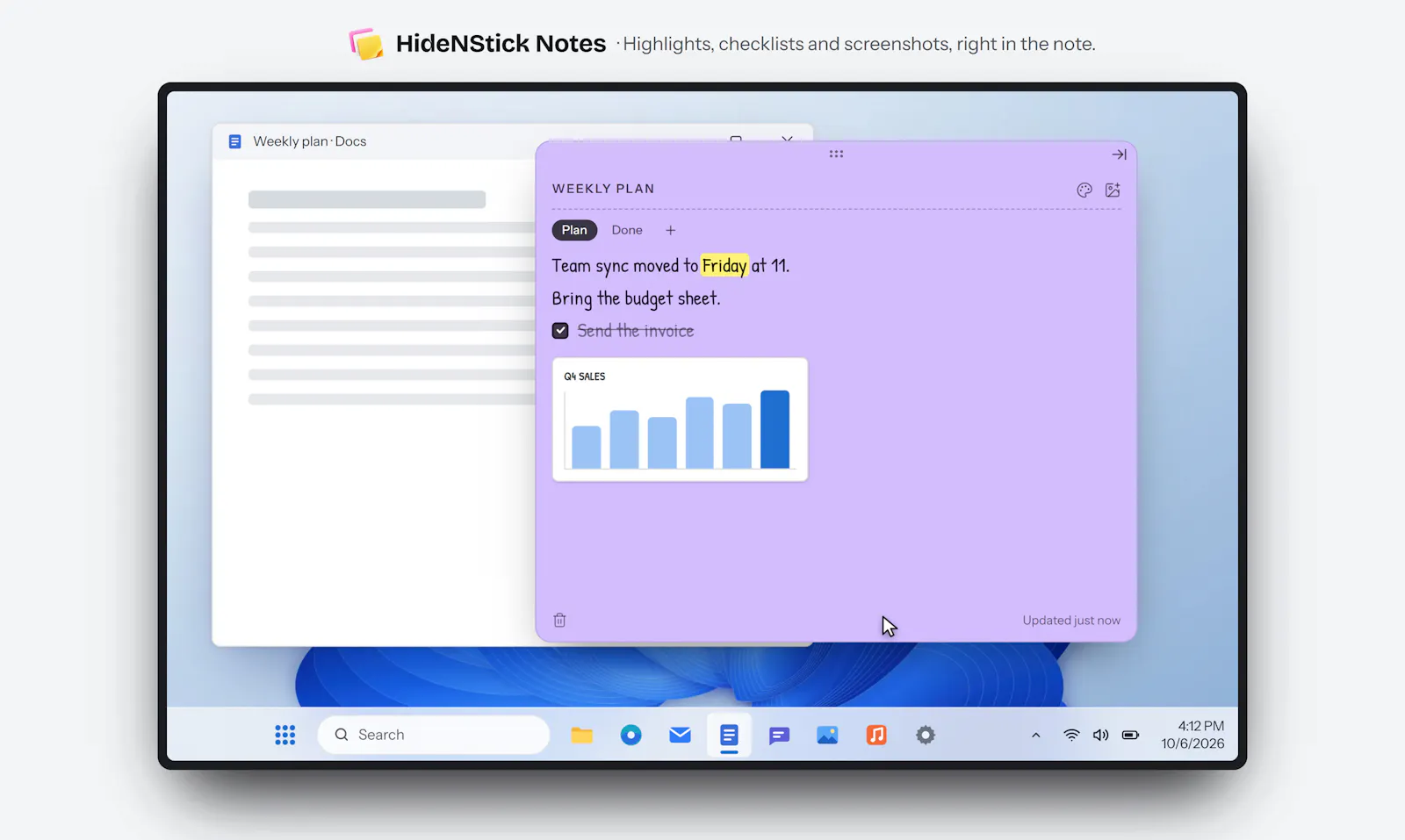Collapse the note with the arrow-to-edge icon

pos(1119,154)
